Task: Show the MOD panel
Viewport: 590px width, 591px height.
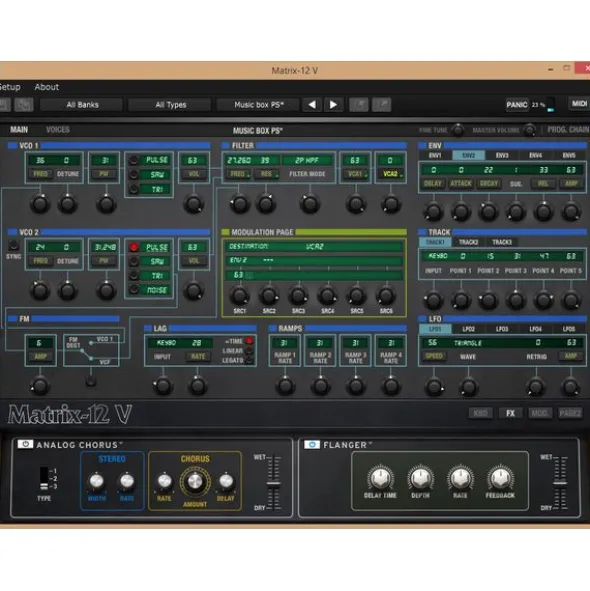Action: (539, 413)
